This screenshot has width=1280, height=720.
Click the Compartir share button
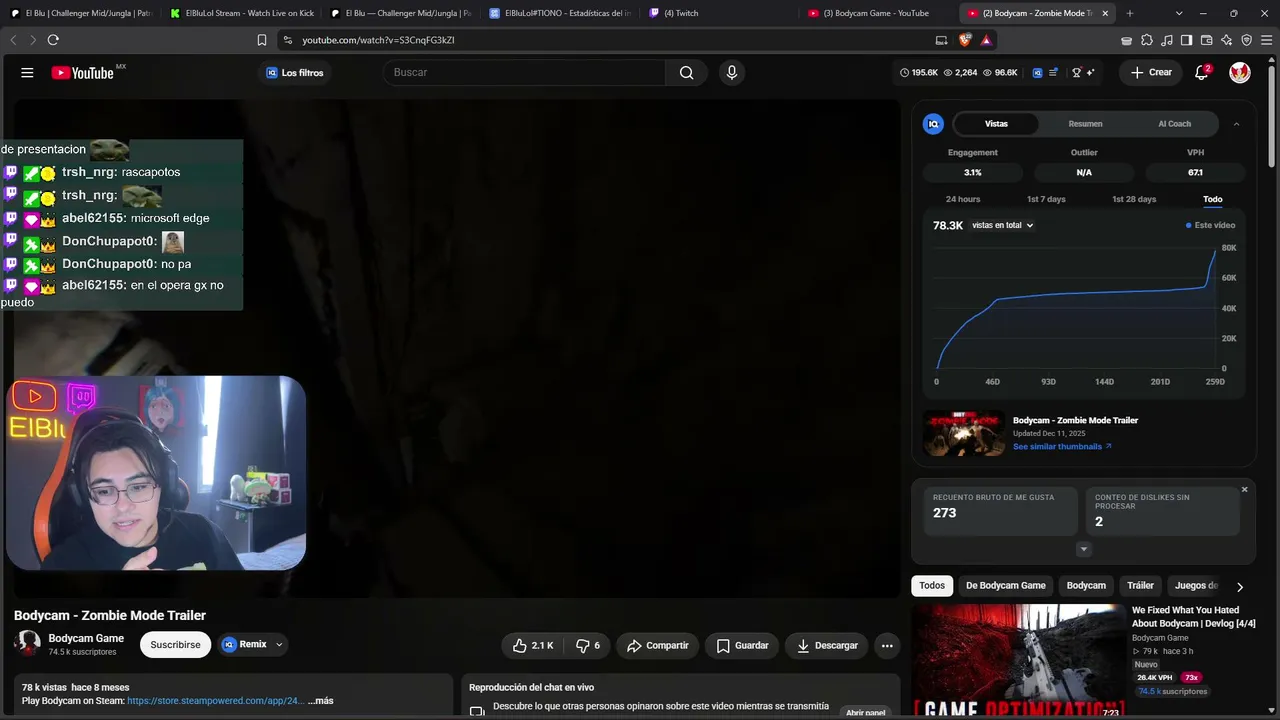[657, 646]
